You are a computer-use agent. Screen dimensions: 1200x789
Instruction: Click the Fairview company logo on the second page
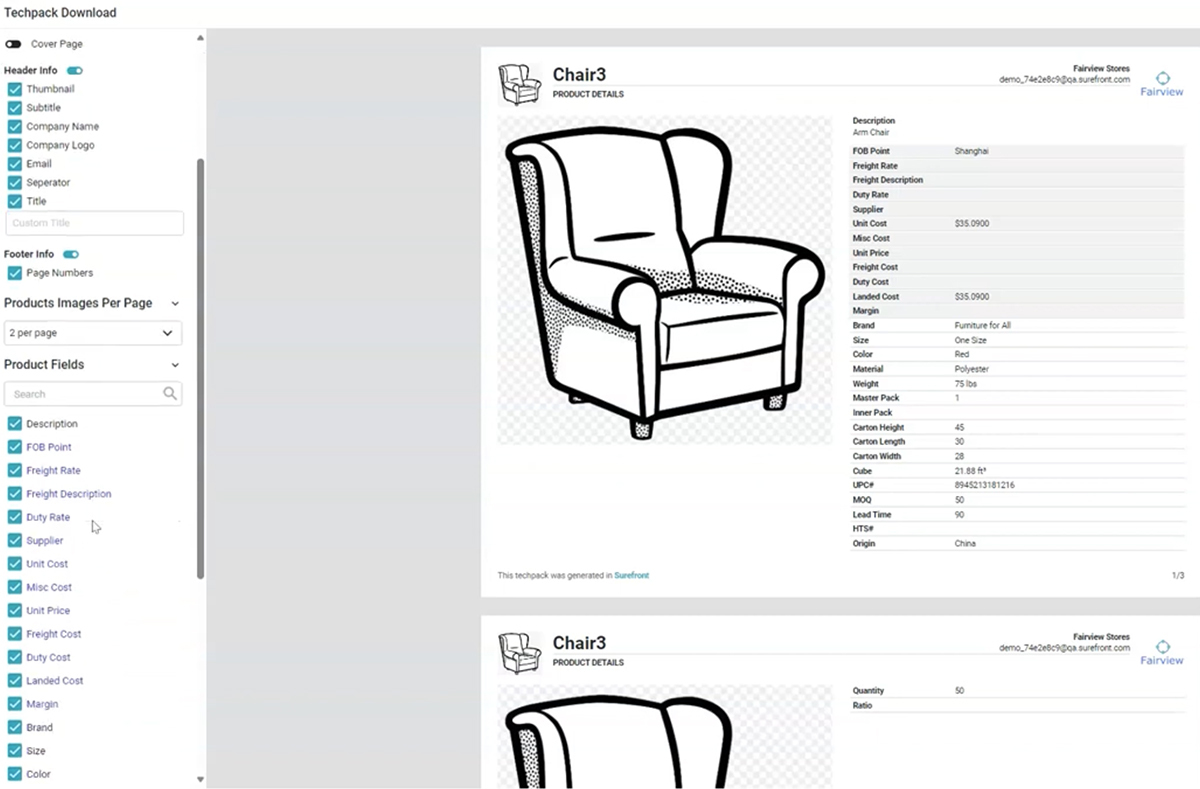(1161, 651)
